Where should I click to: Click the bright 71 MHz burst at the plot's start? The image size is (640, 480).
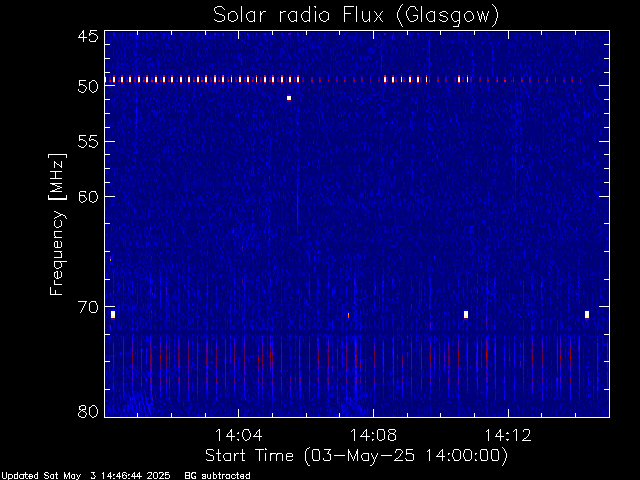point(113,314)
